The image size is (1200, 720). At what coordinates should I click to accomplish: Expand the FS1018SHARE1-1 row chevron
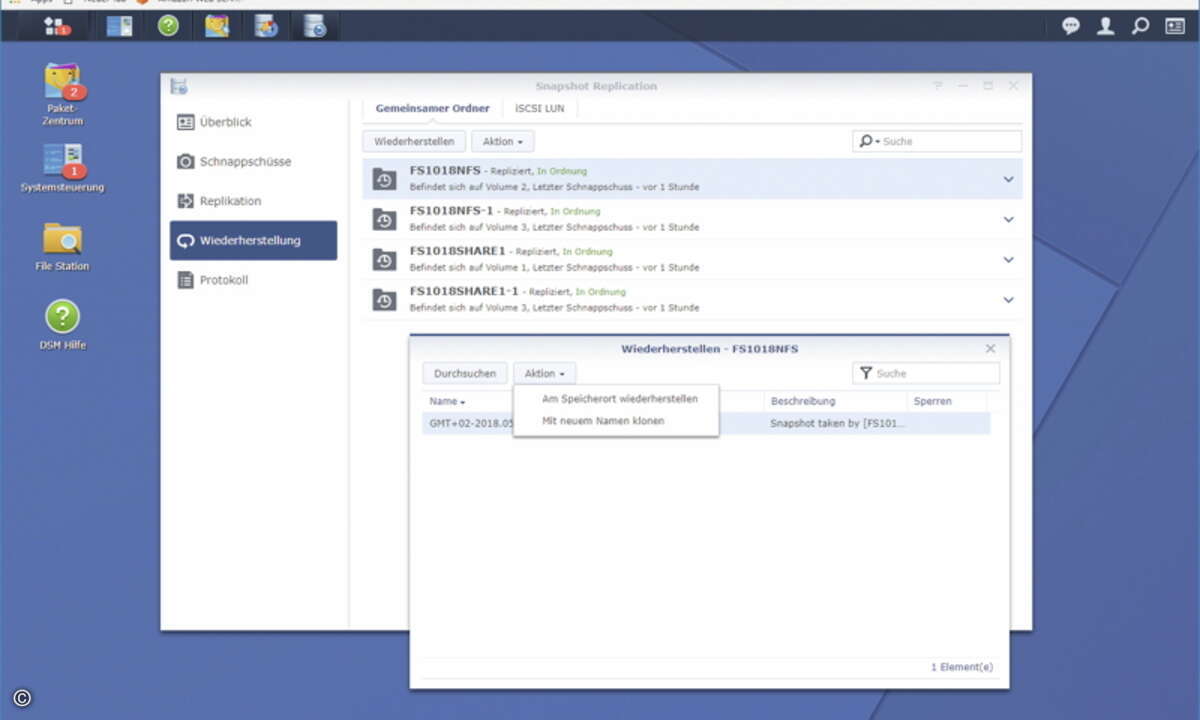[x=1008, y=299]
